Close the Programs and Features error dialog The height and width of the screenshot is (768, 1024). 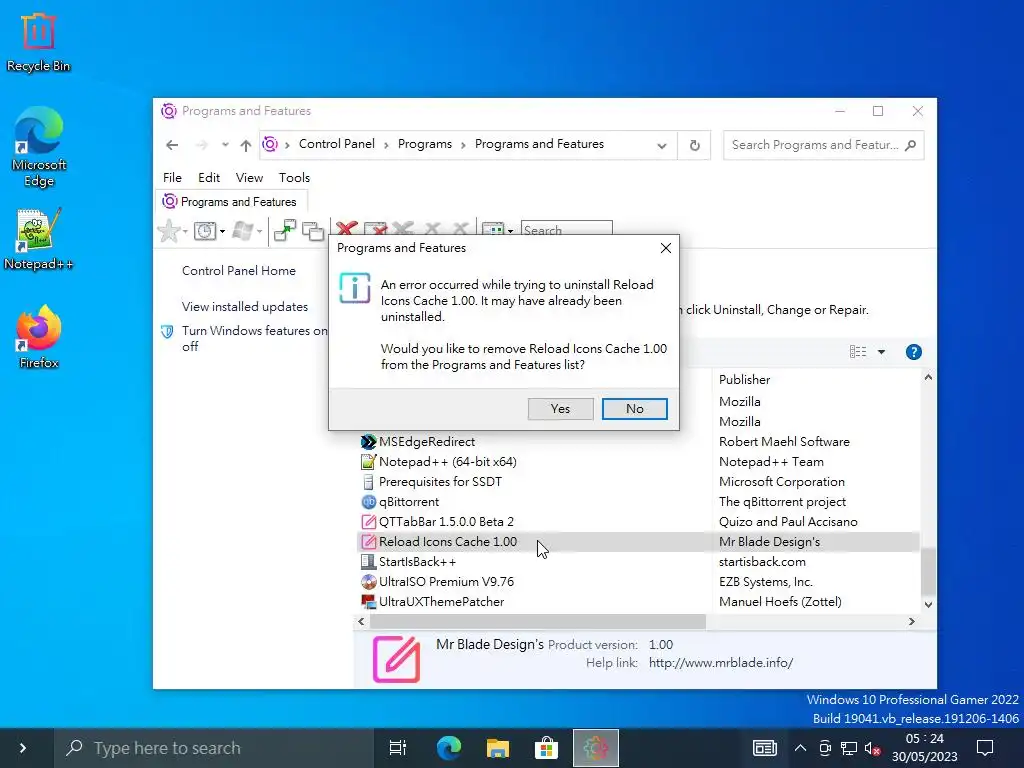click(x=665, y=248)
